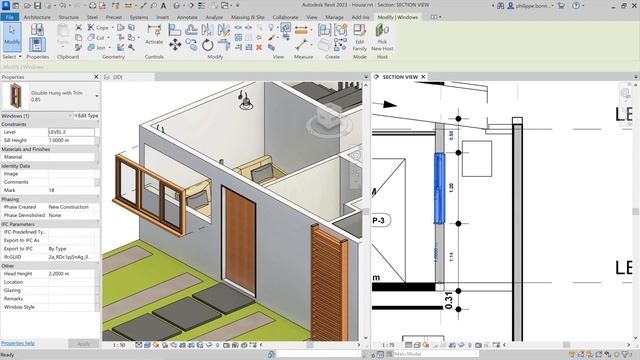This screenshot has height=360, width=640.
Task: Select the Modify tool in the ribbon
Action: 12,37
